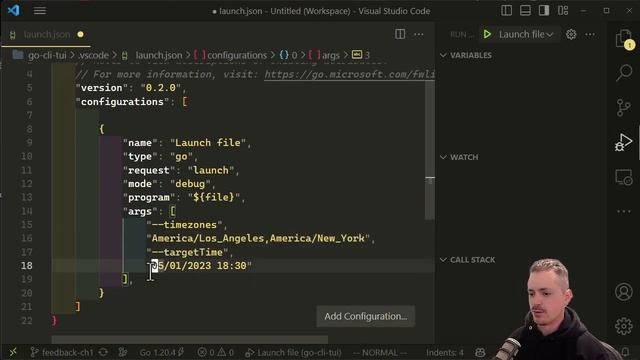Open Explorer in activity bar

tap(624, 40)
